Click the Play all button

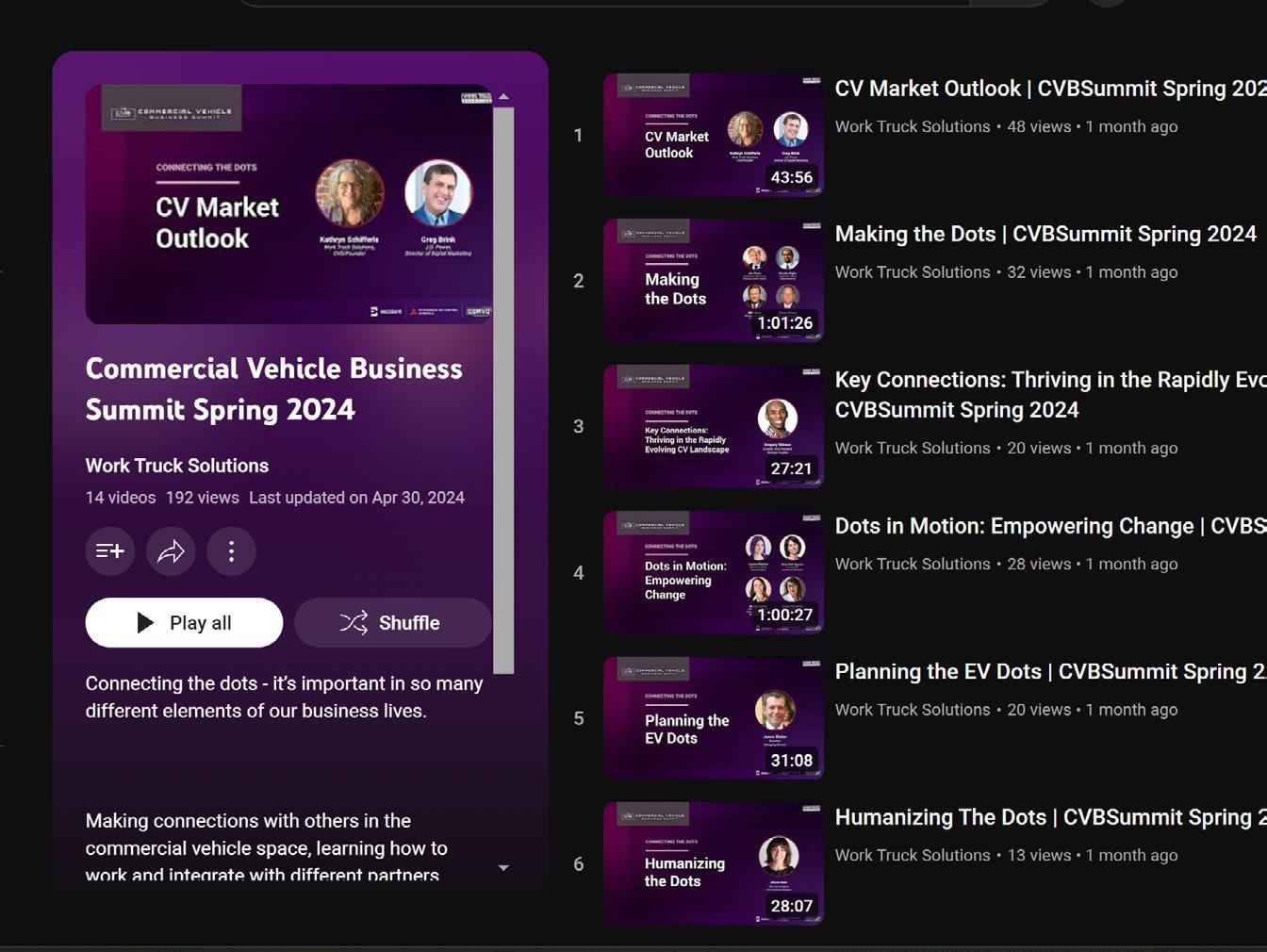click(x=184, y=622)
